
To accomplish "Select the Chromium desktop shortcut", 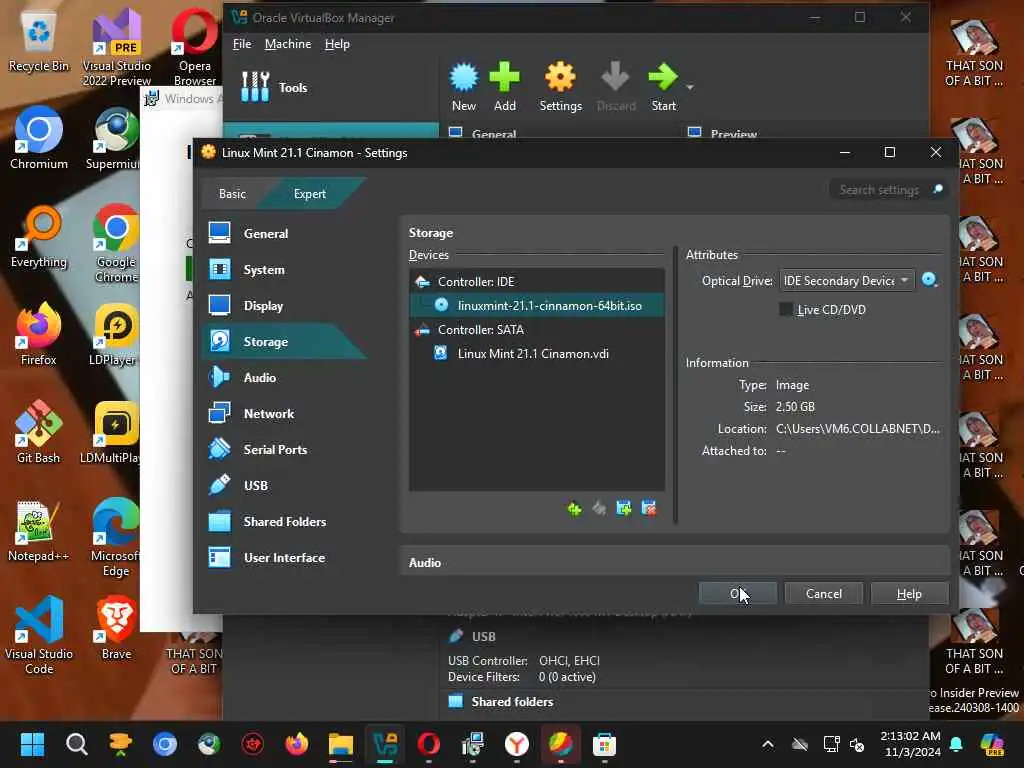I will click(39, 138).
